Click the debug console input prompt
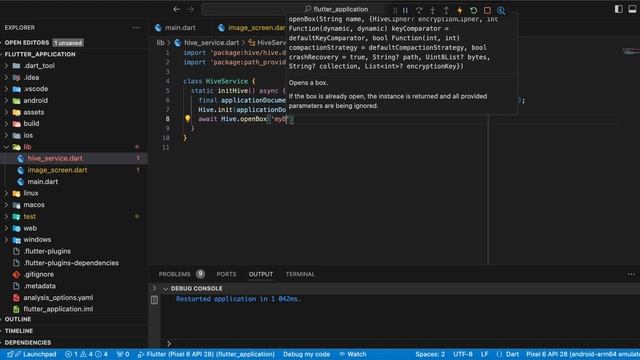The image size is (640, 360). click(x=400, y=344)
